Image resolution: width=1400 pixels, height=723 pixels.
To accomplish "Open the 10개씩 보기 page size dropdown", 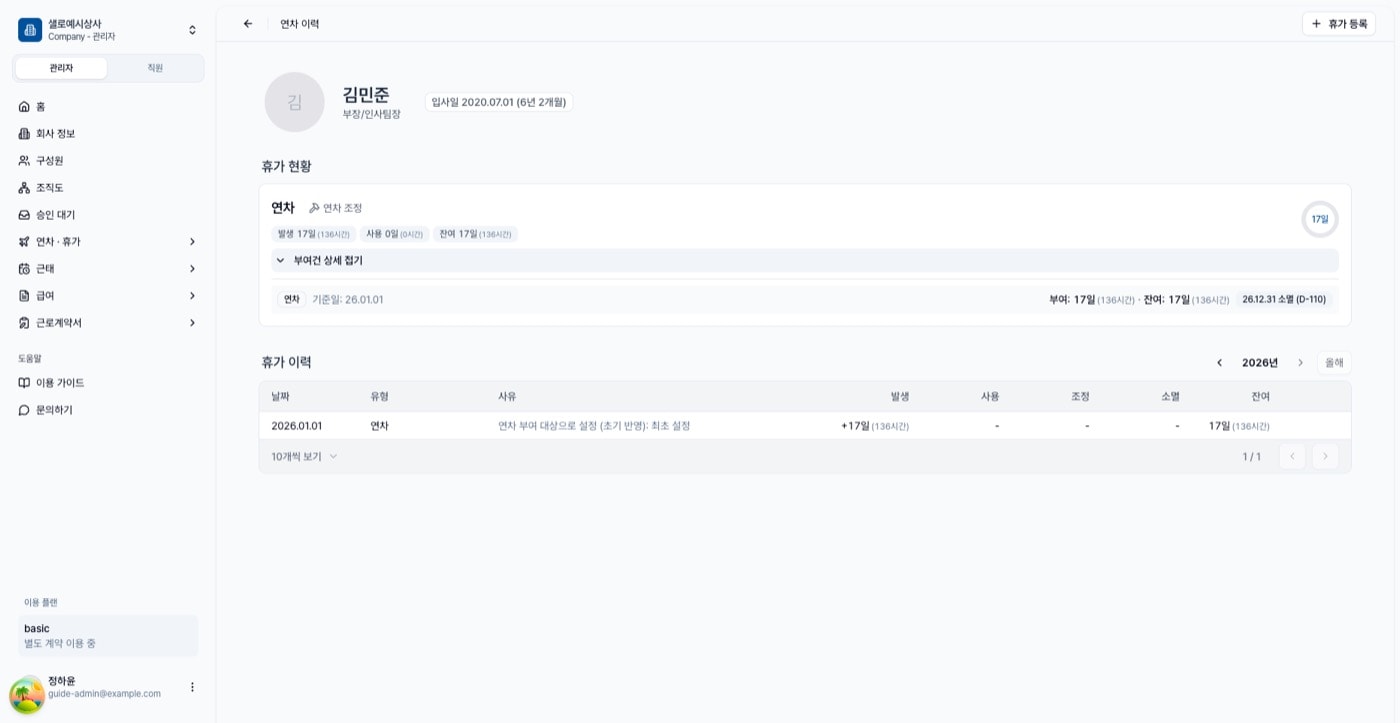I will click(x=304, y=456).
